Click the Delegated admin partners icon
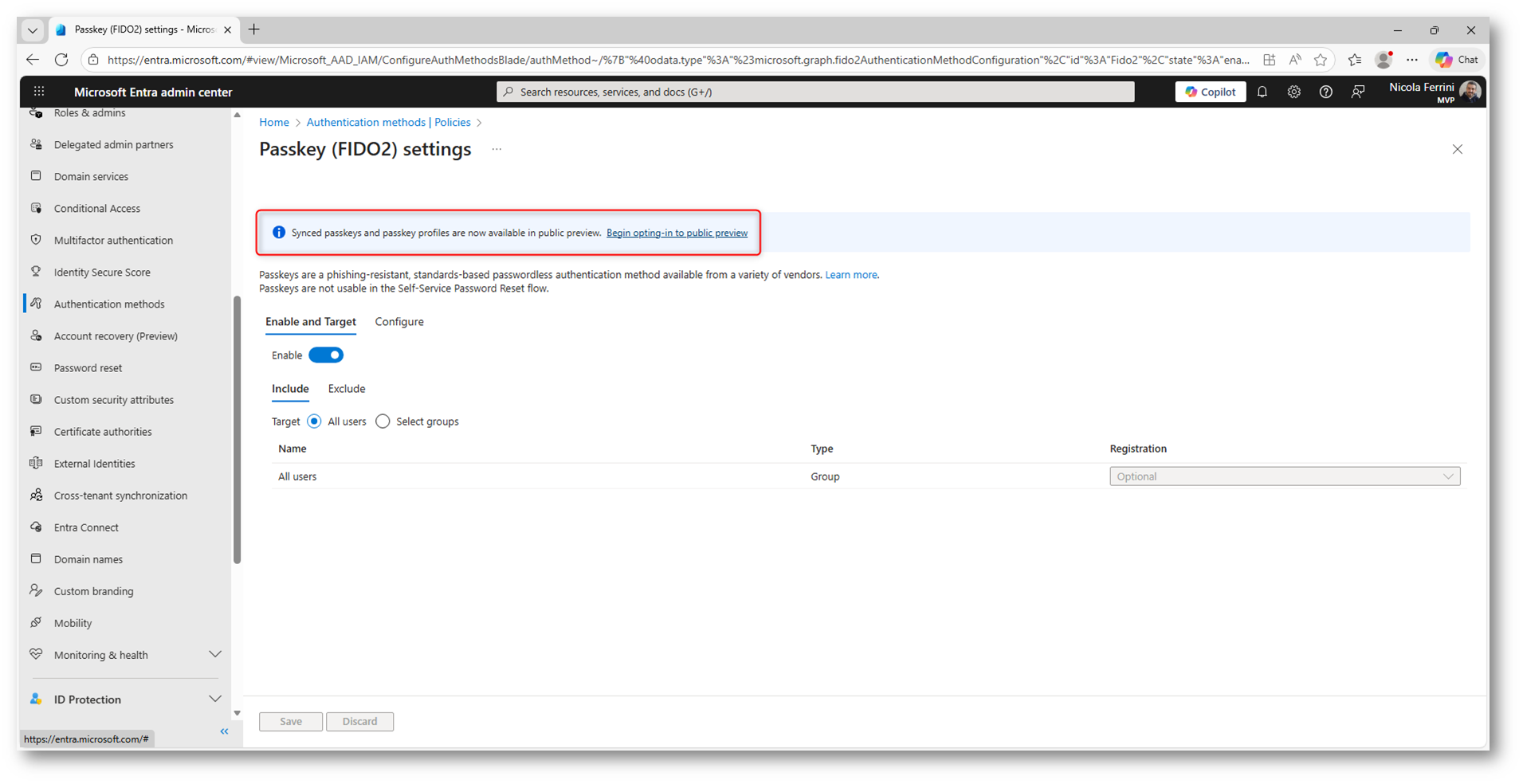 36,144
